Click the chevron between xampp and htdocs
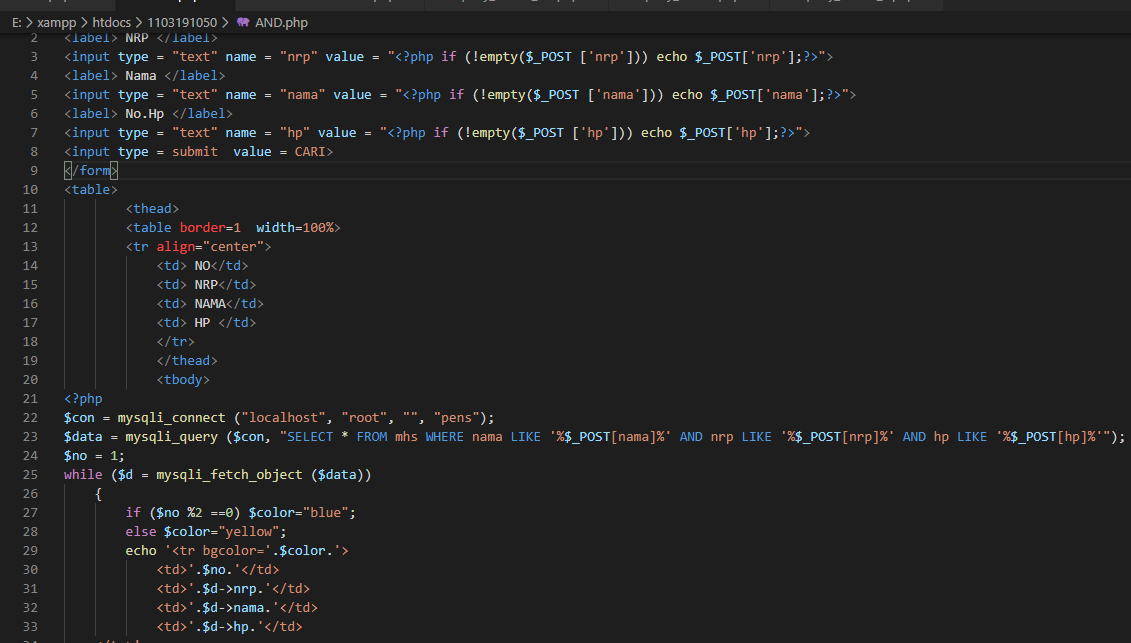Screen dimensions: 1131x643 [x=85, y=21]
